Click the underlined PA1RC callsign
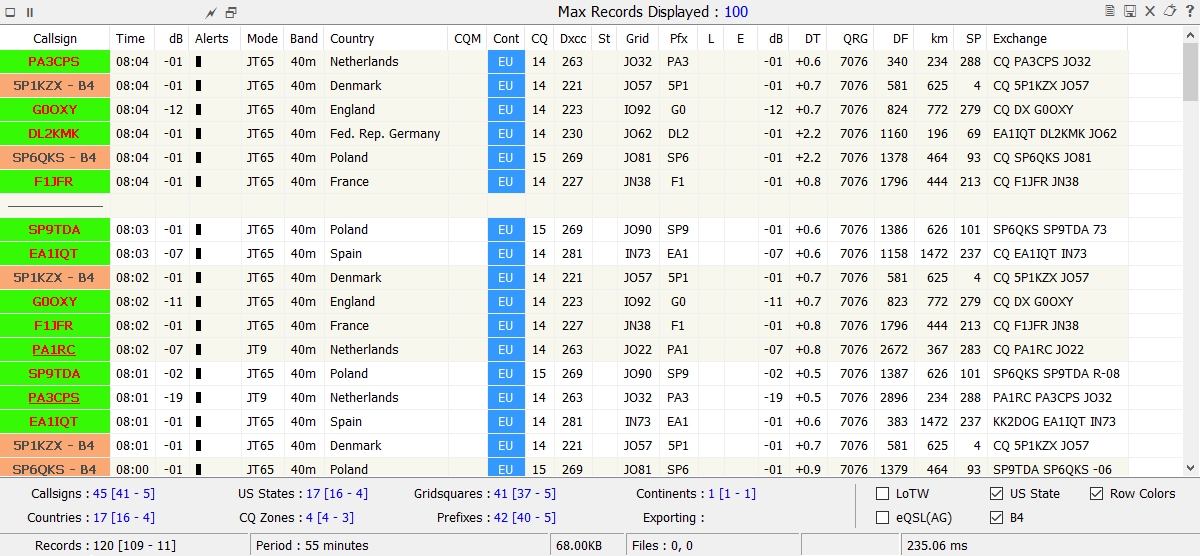 [x=54, y=350]
